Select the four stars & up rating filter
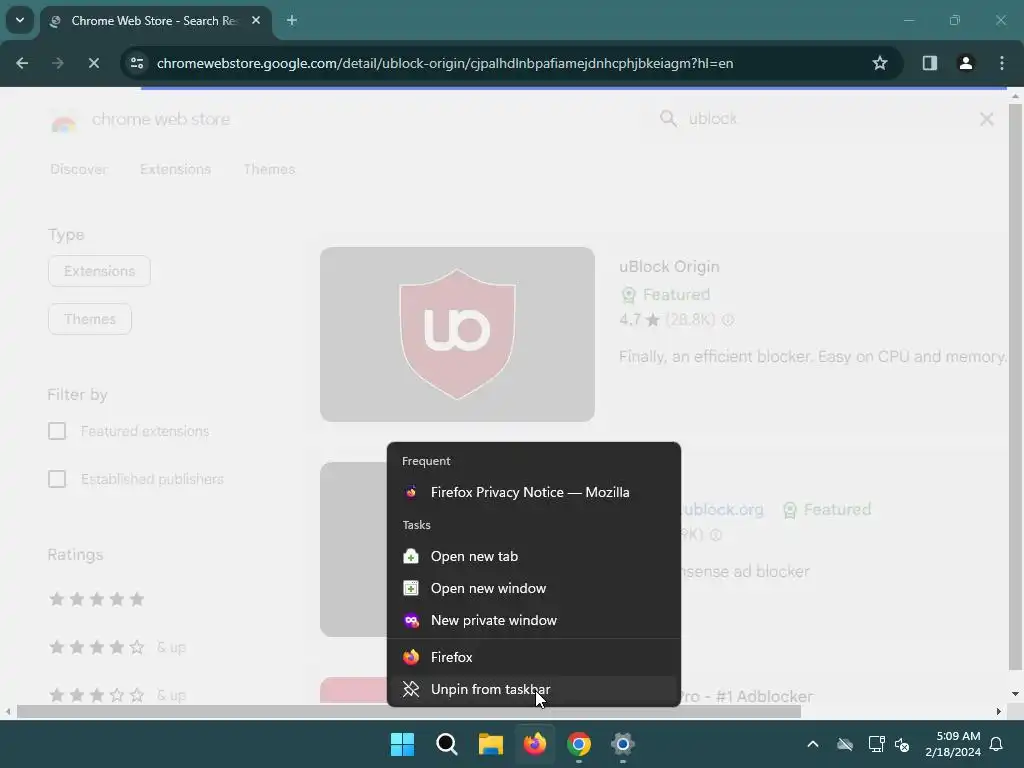The image size is (1024, 768). (x=118, y=647)
